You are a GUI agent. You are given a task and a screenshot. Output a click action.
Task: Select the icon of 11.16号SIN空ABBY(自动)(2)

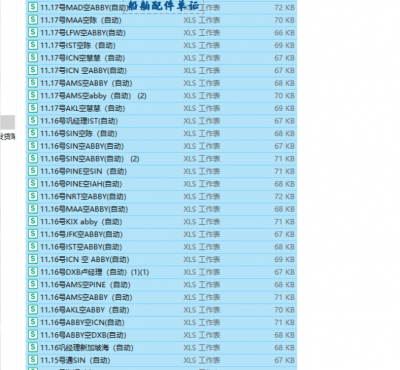click(x=33, y=158)
